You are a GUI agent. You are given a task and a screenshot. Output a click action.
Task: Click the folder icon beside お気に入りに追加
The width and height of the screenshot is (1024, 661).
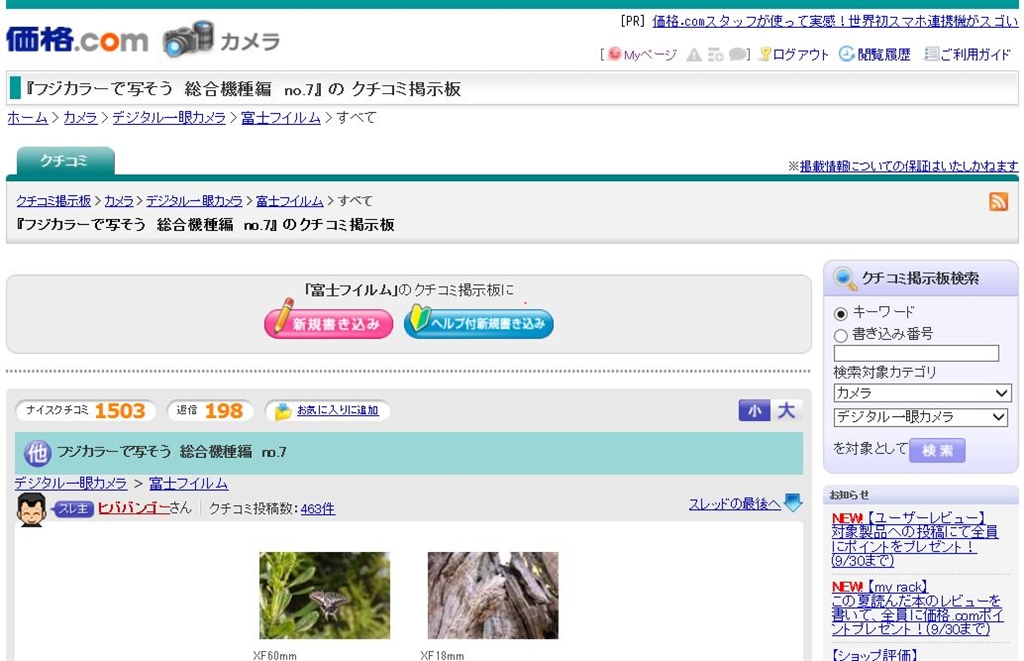[x=283, y=411]
